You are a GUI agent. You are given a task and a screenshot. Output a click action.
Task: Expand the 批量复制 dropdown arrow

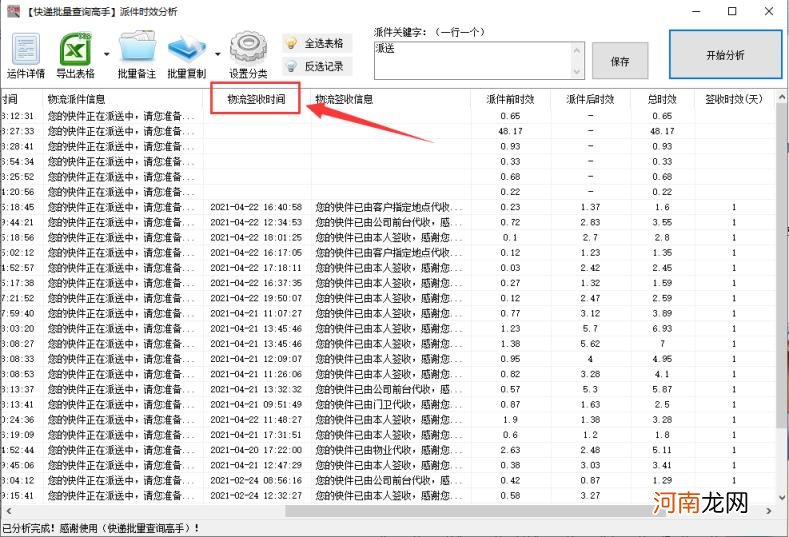[x=218, y=54]
